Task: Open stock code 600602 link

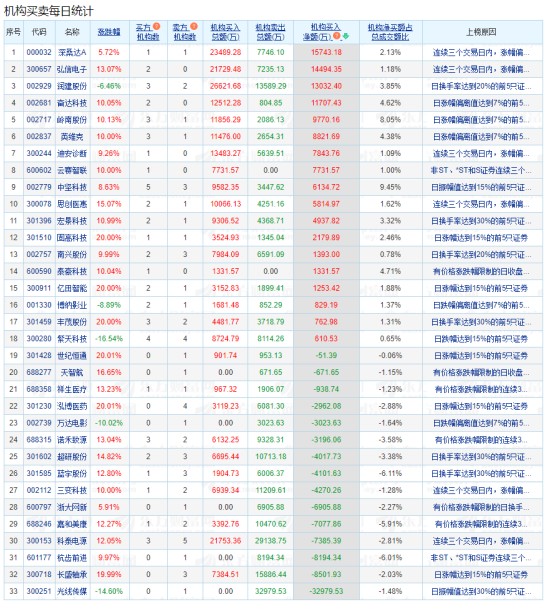Action: point(39,170)
